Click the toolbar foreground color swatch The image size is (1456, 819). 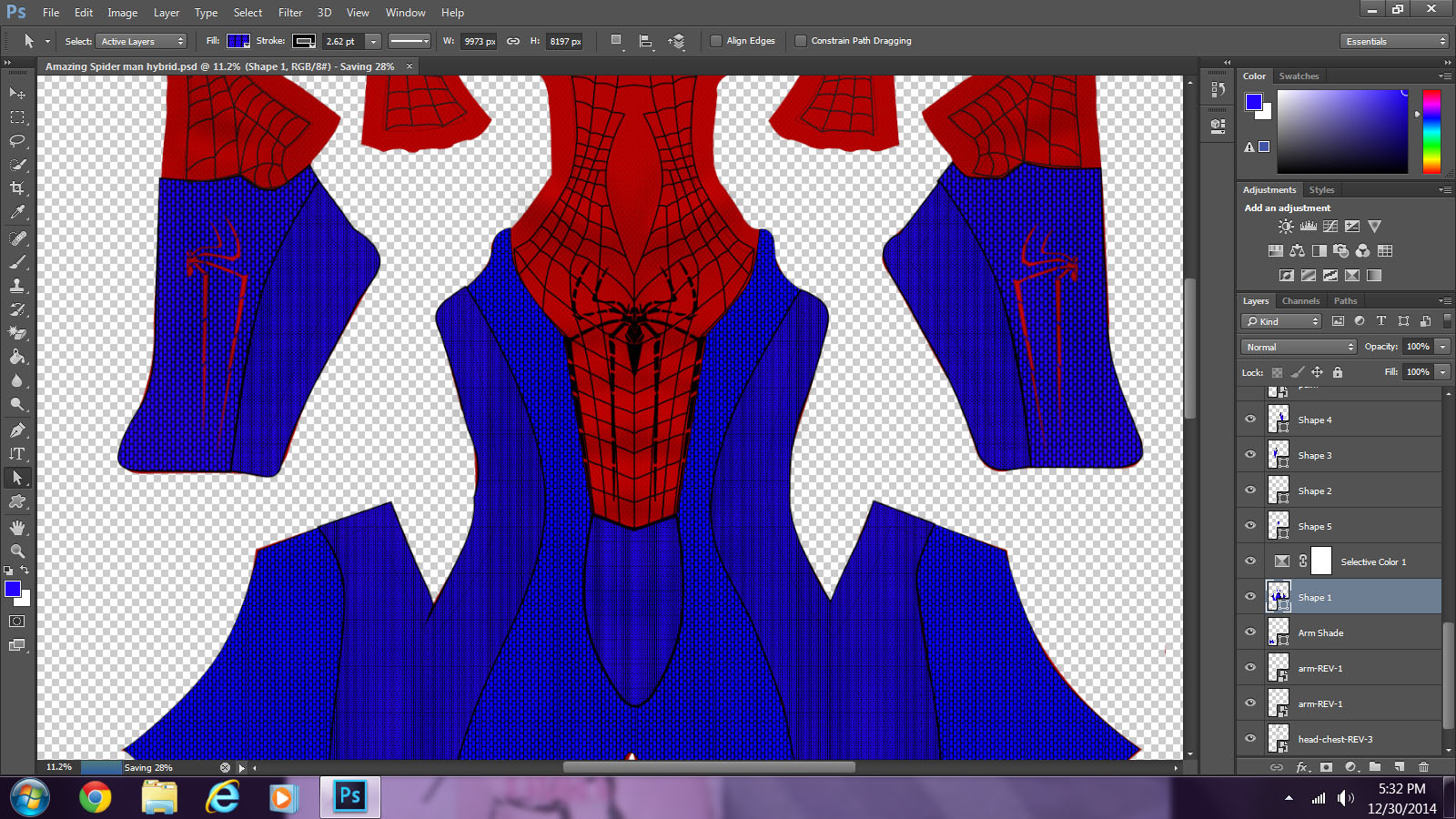[13, 589]
